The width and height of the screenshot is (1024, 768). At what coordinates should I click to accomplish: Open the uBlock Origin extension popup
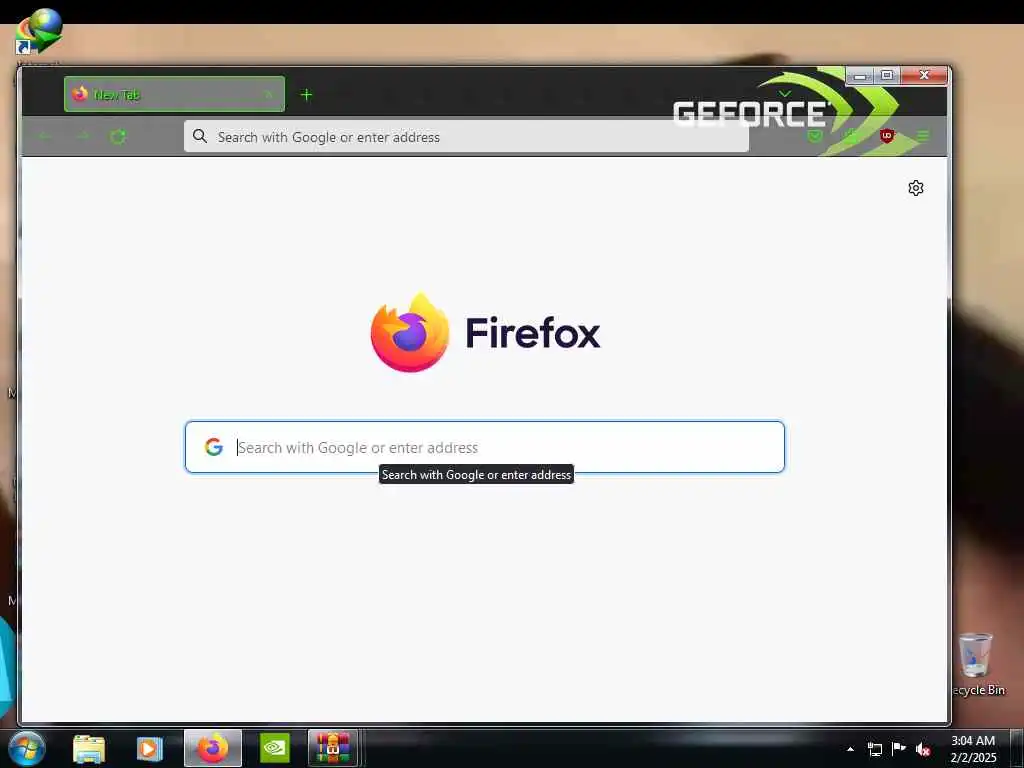[x=887, y=136]
